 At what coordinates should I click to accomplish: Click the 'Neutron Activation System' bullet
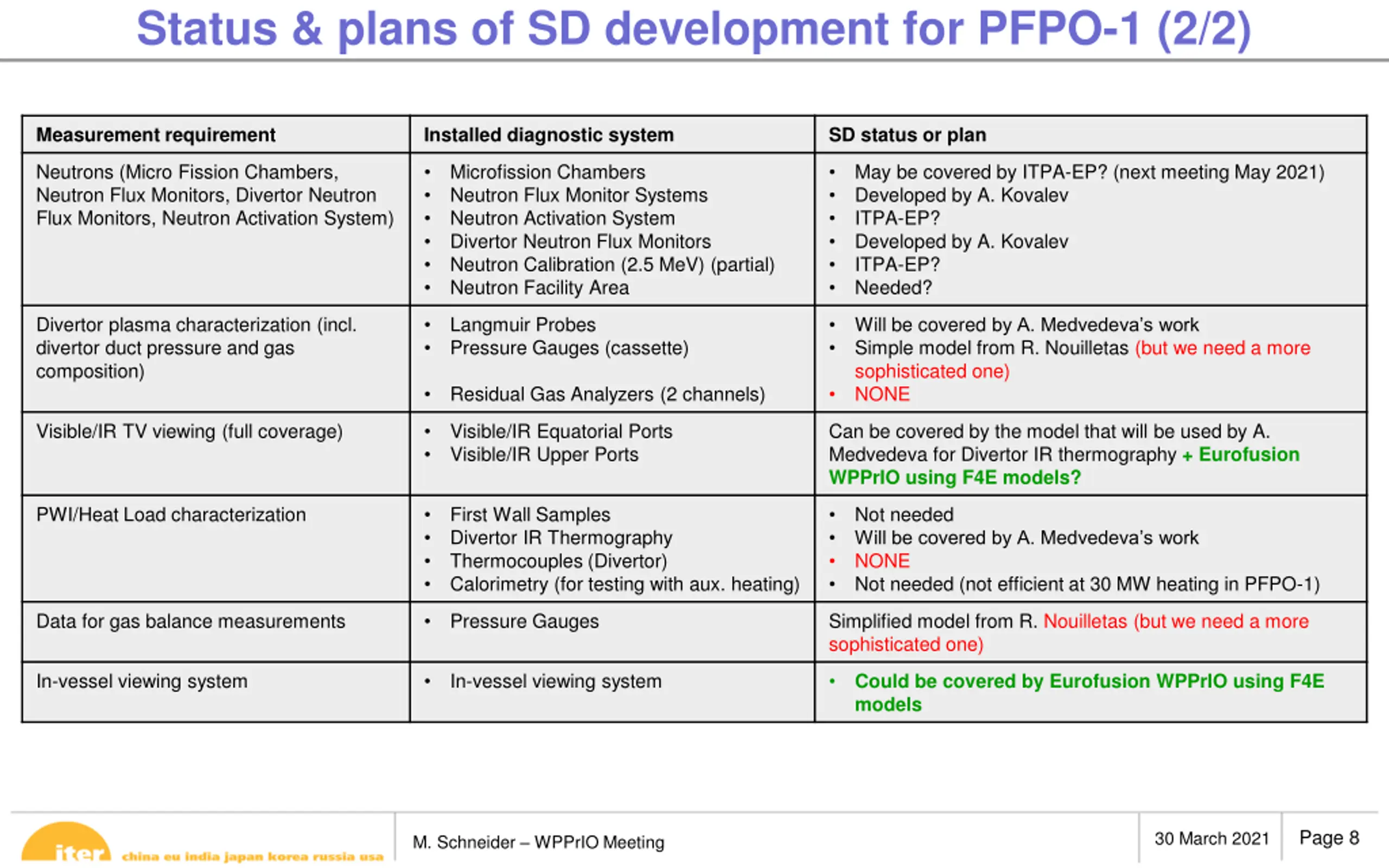tap(562, 218)
